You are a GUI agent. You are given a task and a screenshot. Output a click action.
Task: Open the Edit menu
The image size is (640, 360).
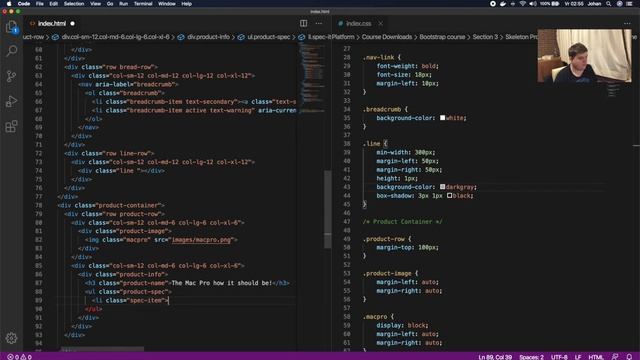53,4
